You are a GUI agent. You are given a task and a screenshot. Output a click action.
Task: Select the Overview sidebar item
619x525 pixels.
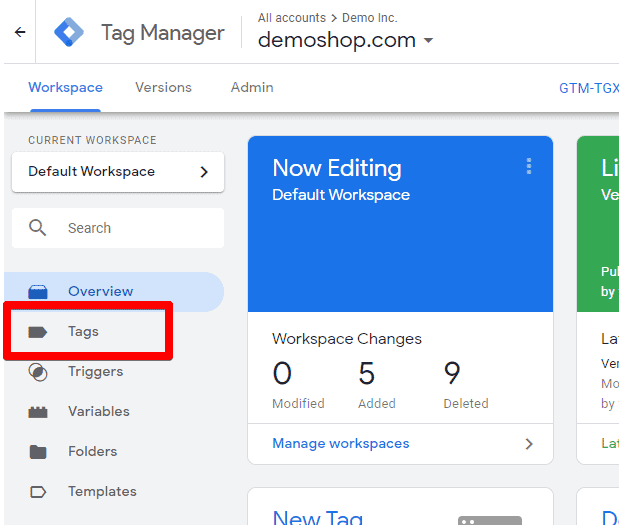pos(114,291)
